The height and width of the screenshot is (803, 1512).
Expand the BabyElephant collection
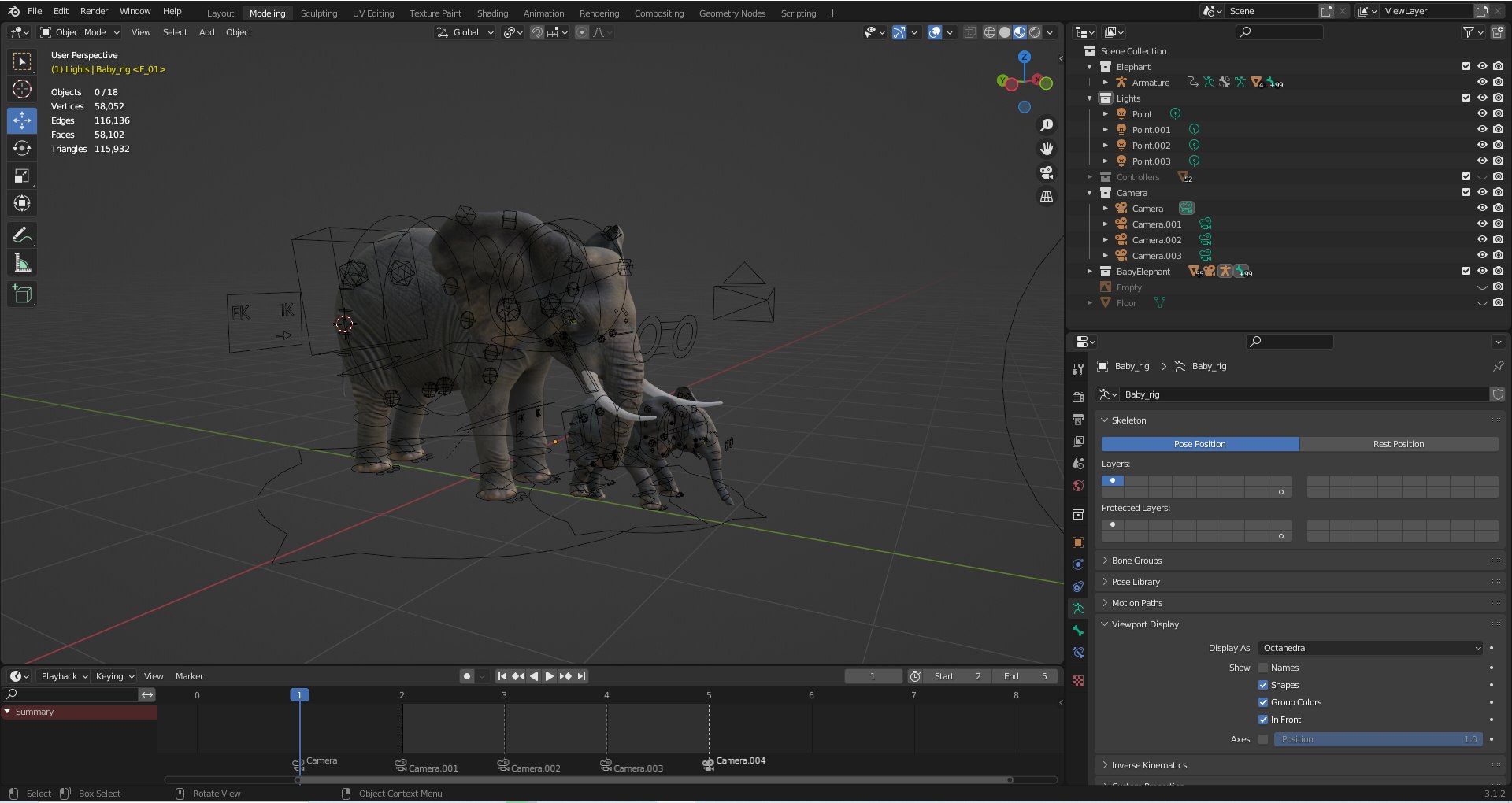(1090, 272)
